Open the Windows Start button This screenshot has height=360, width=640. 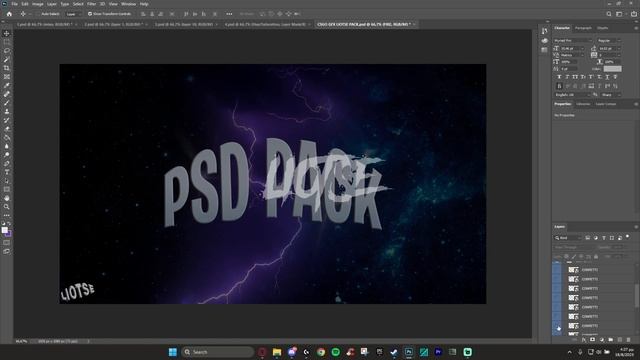(x=173, y=352)
